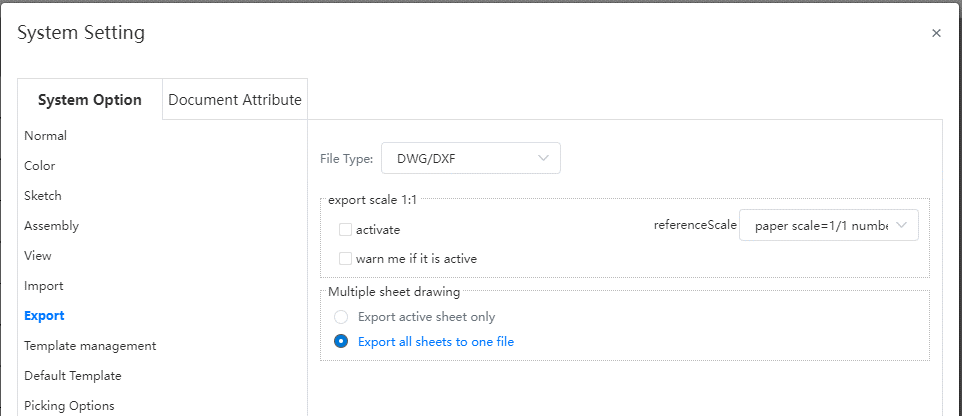
Task: Open the referenceScale dropdown chevron
Action: coord(901,225)
